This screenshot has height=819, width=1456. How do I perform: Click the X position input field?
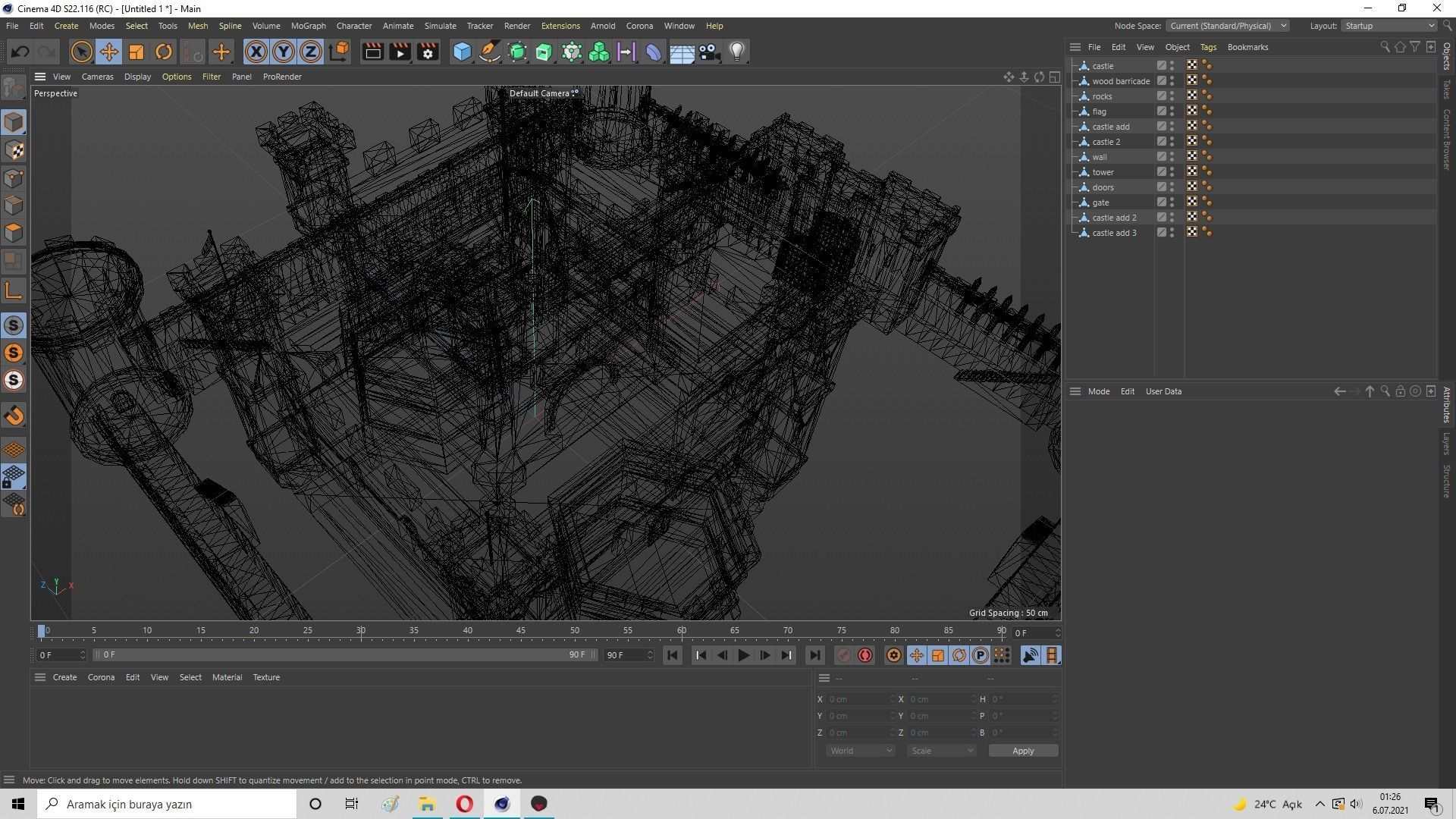point(861,699)
